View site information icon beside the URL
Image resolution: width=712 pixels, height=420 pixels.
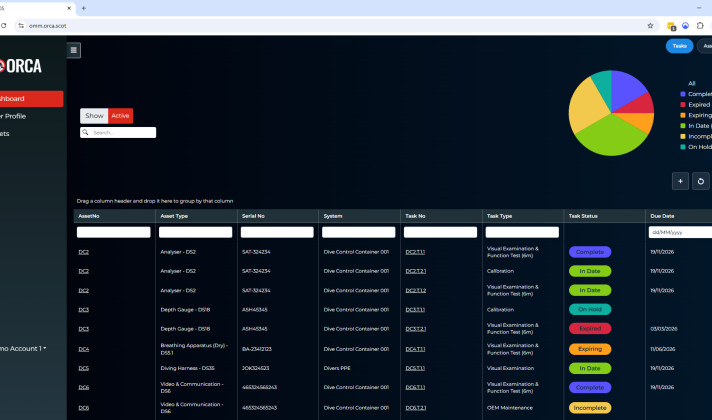(21, 26)
